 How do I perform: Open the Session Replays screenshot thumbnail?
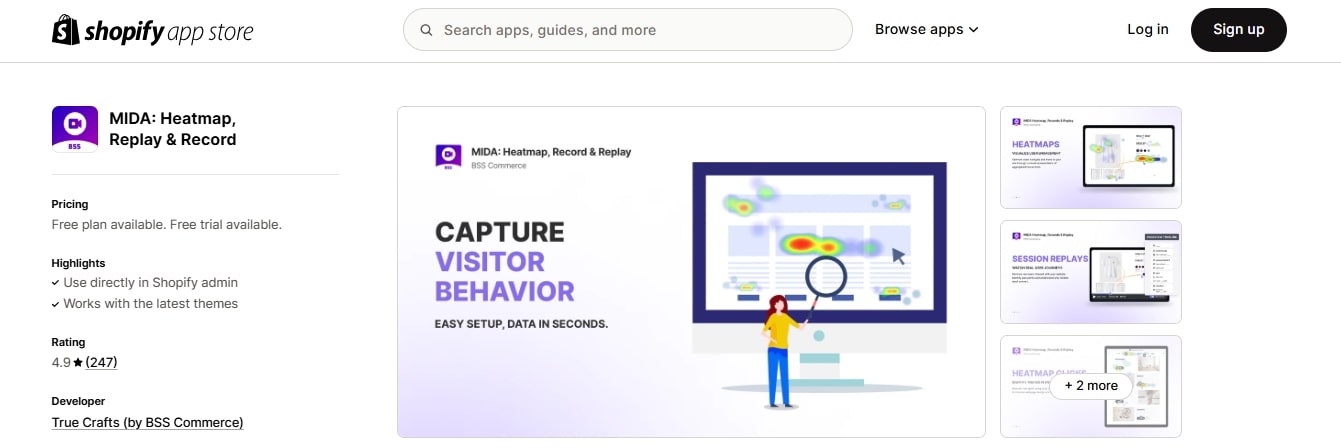click(1091, 272)
